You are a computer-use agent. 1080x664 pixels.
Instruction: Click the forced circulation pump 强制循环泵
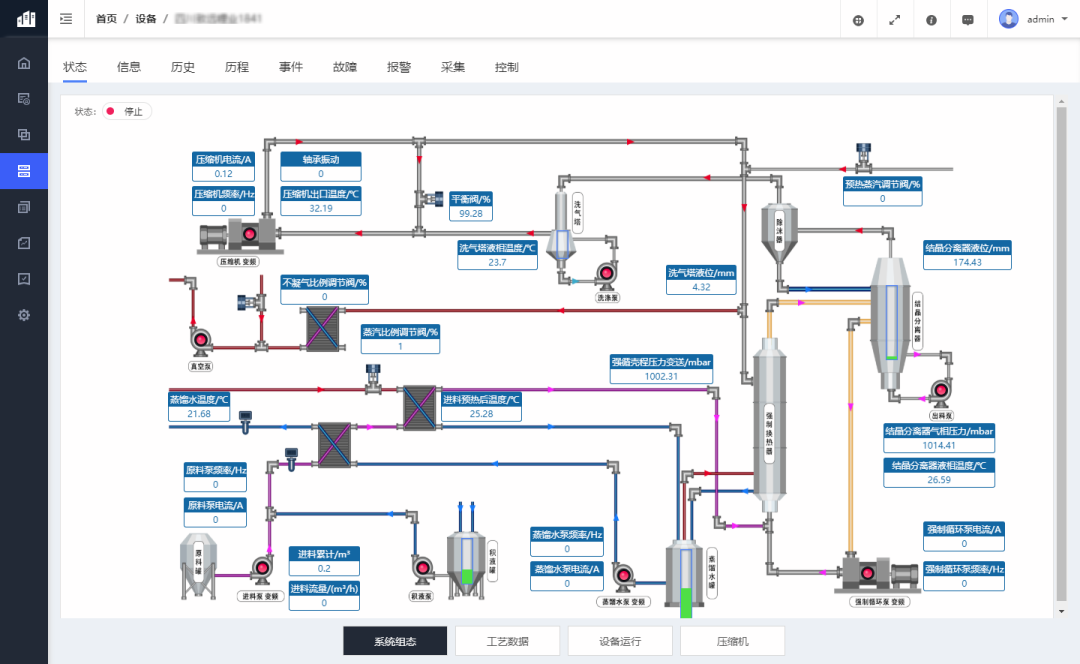pyautogui.click(x=880, y=574)
